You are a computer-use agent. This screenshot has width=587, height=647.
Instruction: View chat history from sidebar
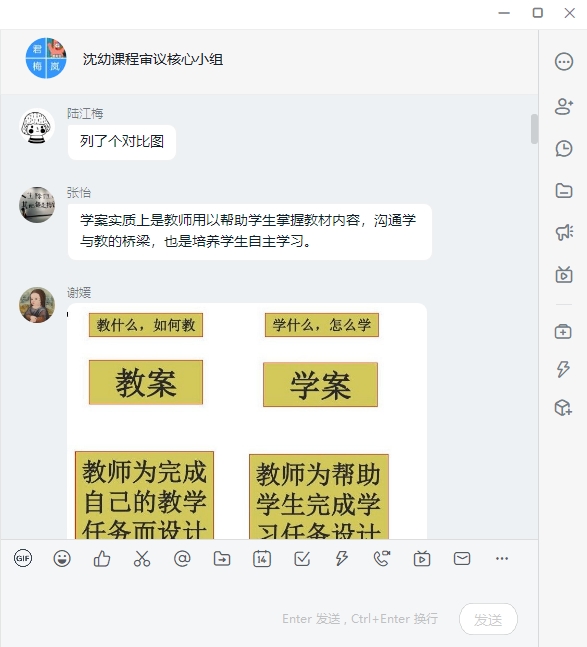pos(564,149)
